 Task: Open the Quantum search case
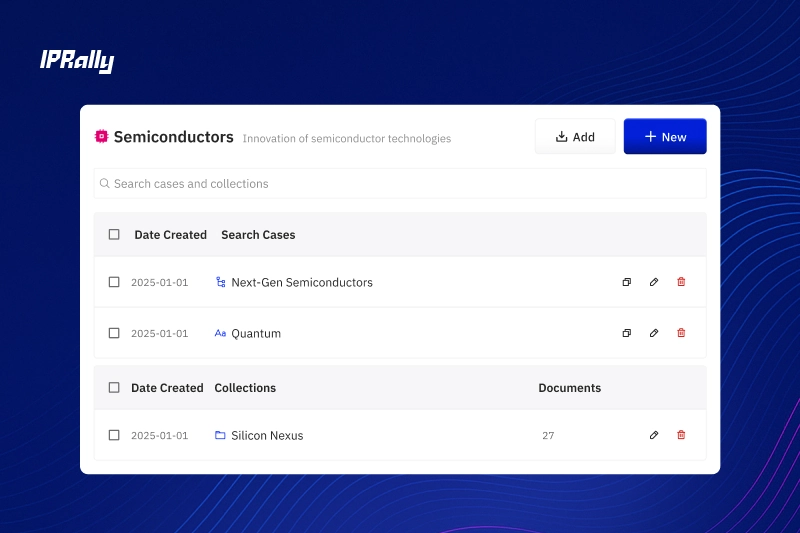(256, 333)
